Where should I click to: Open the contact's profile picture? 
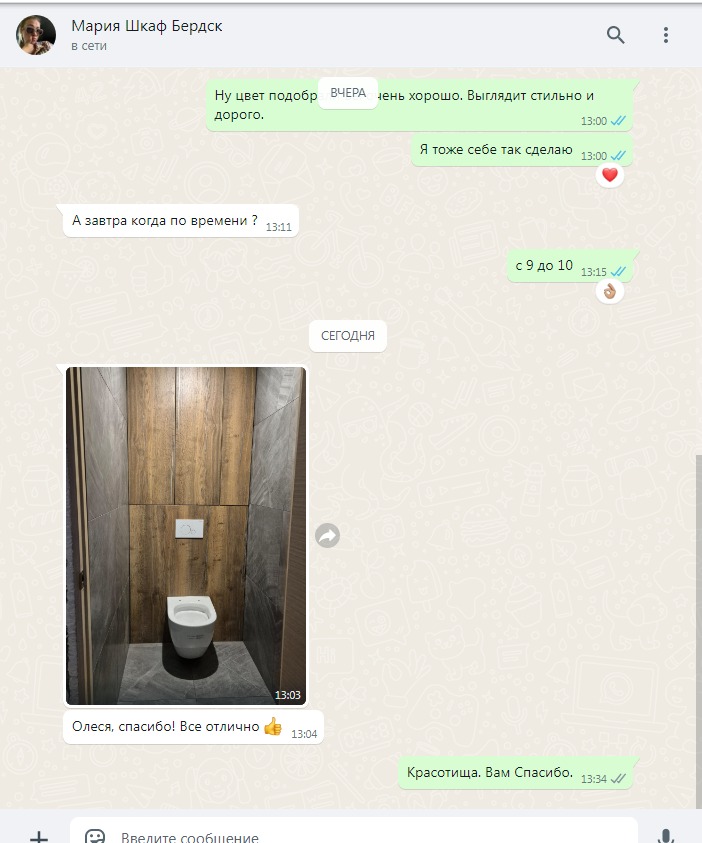[x=36, y=35]
